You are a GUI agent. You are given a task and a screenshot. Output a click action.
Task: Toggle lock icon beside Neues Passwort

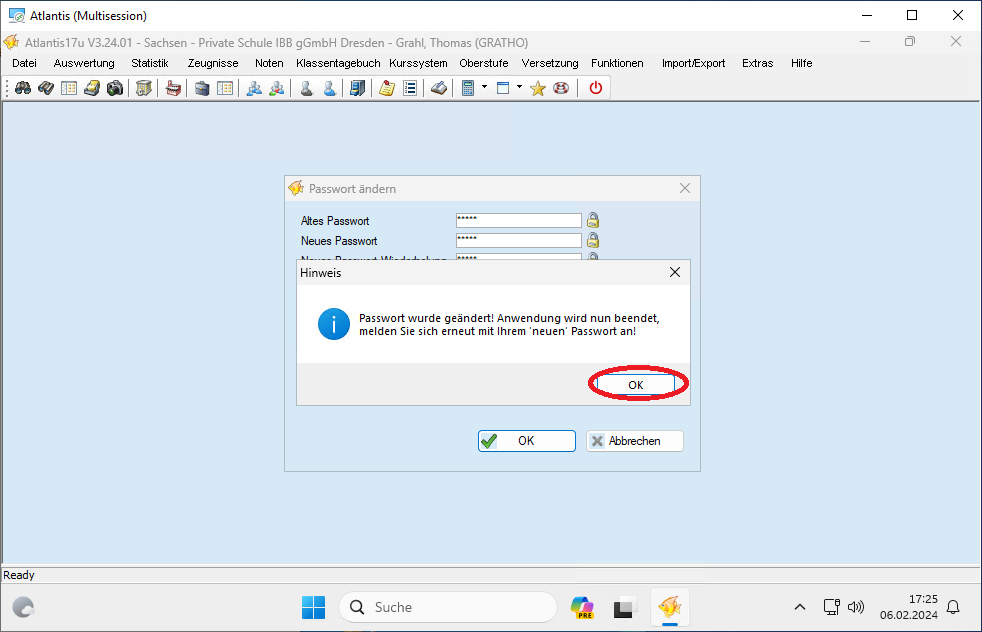click(593, 241)
